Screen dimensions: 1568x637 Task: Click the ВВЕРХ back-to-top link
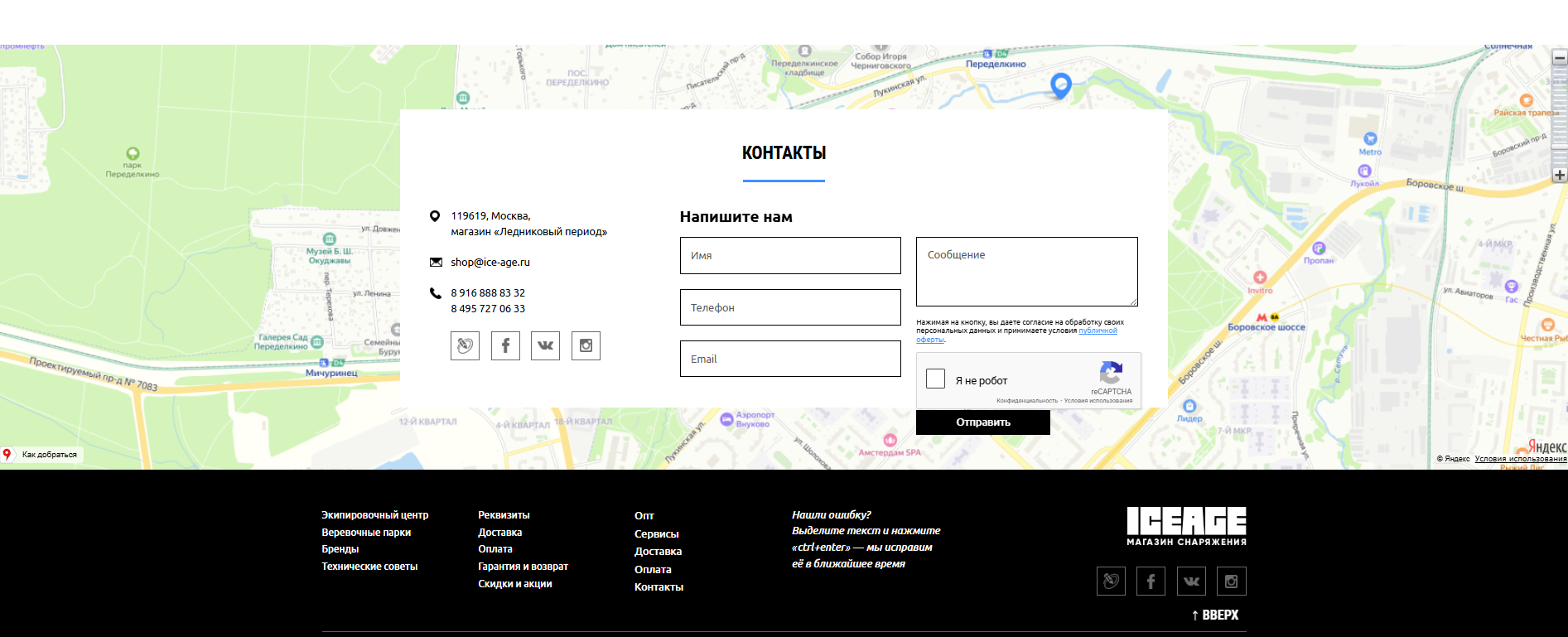(x=1215, y=615)
